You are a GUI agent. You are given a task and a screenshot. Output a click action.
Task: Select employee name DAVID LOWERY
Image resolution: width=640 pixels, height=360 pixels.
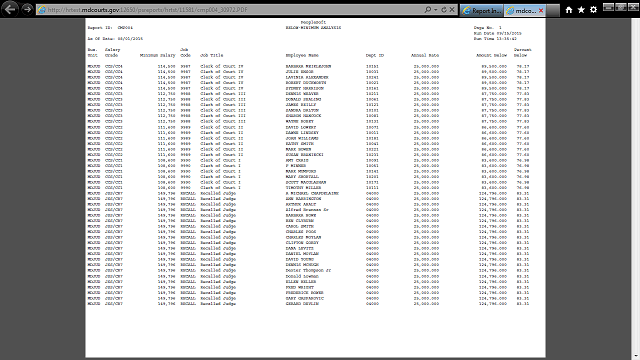click(301, 127)
